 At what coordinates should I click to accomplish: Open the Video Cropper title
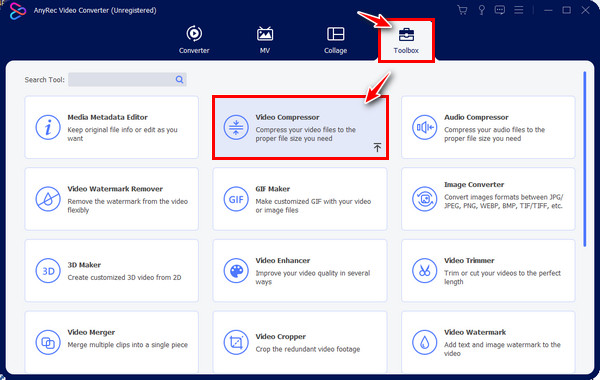[280, 336]
